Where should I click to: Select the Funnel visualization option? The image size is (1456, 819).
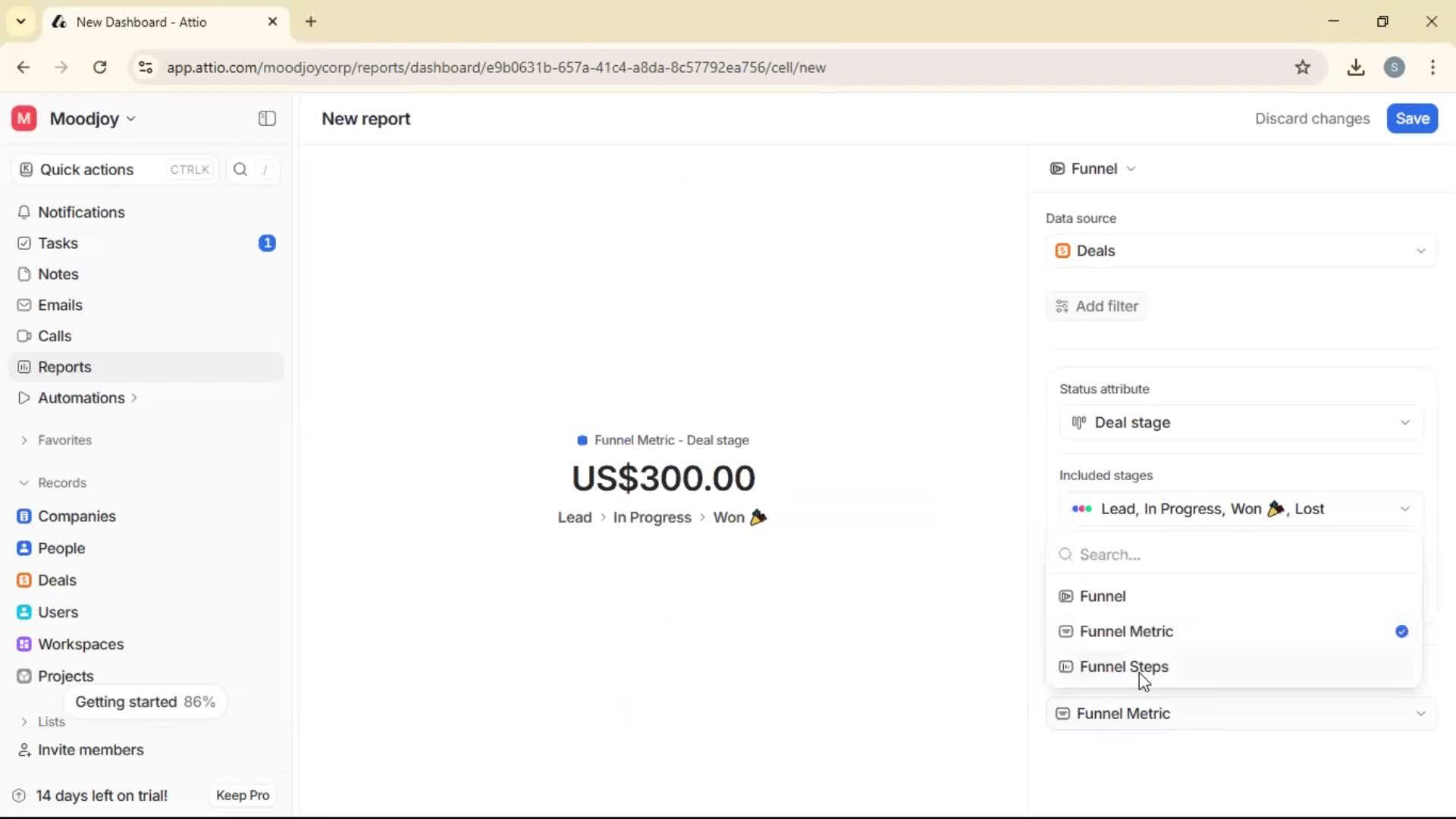click(1103, 596)
